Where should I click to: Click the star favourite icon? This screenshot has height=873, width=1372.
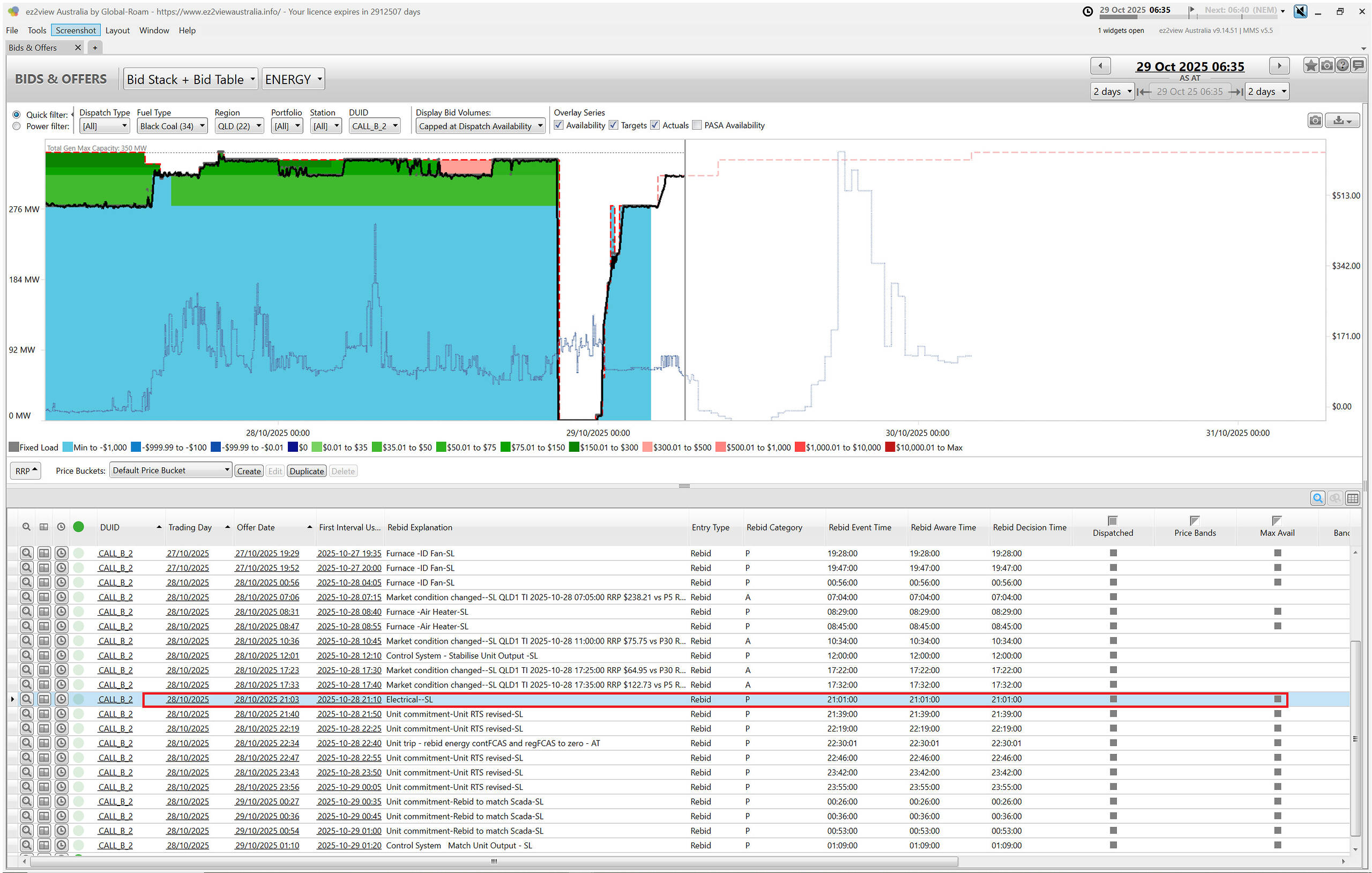[x=1310, y=65]
